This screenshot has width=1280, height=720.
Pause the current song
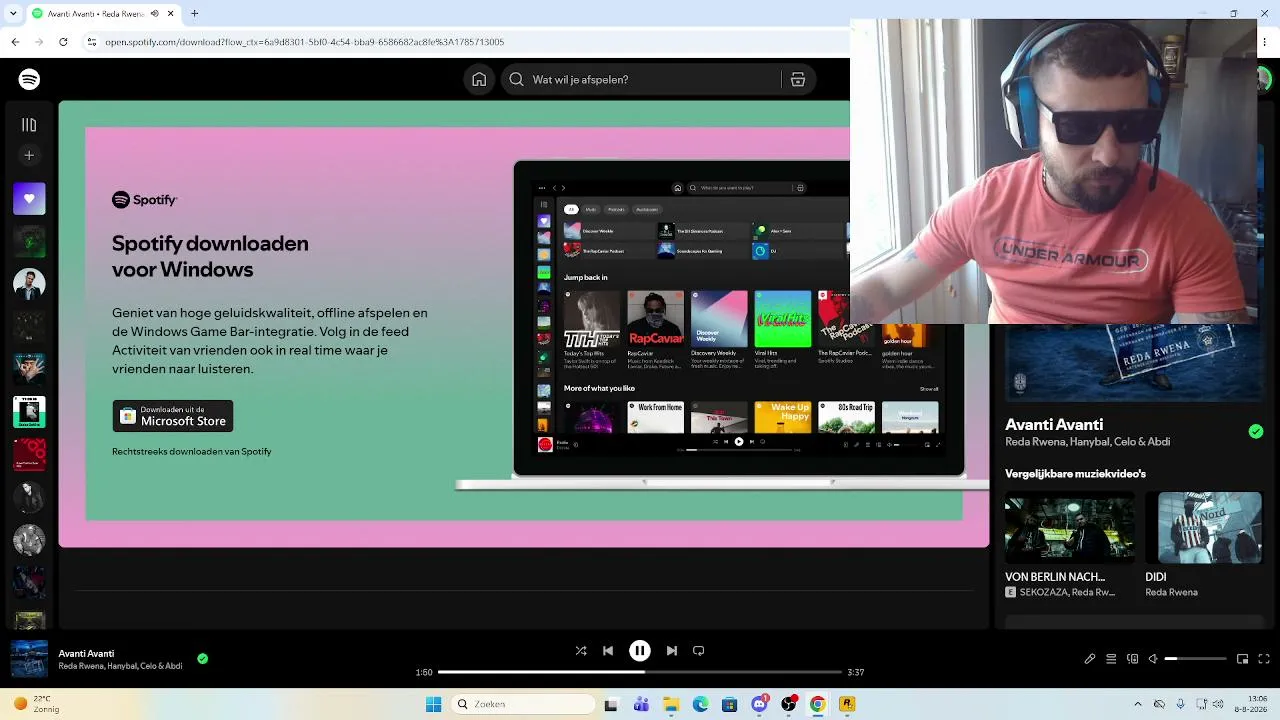(640, 651)
